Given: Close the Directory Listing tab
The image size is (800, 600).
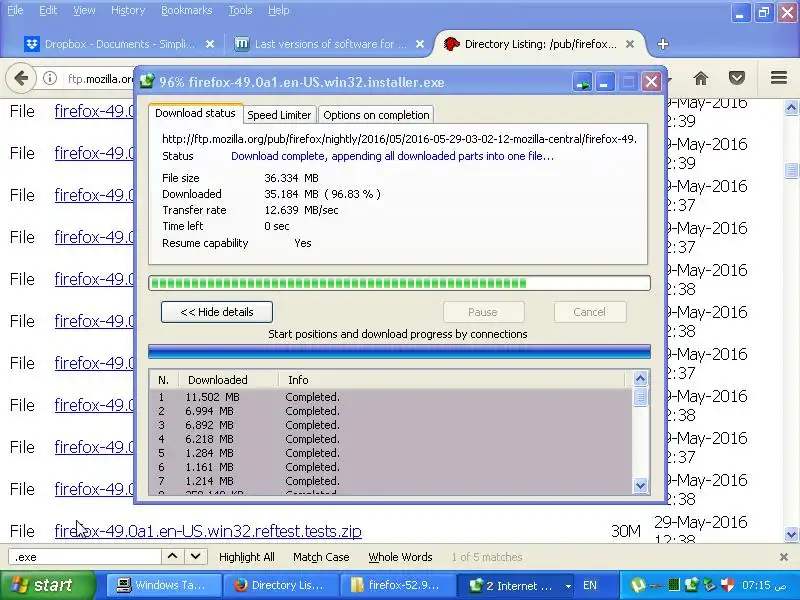Looking at the screenshot, I should (x=630, y=44).
